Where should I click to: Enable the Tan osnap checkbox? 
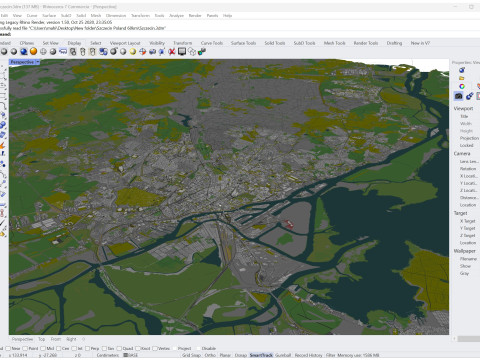[x=104, y=348]
